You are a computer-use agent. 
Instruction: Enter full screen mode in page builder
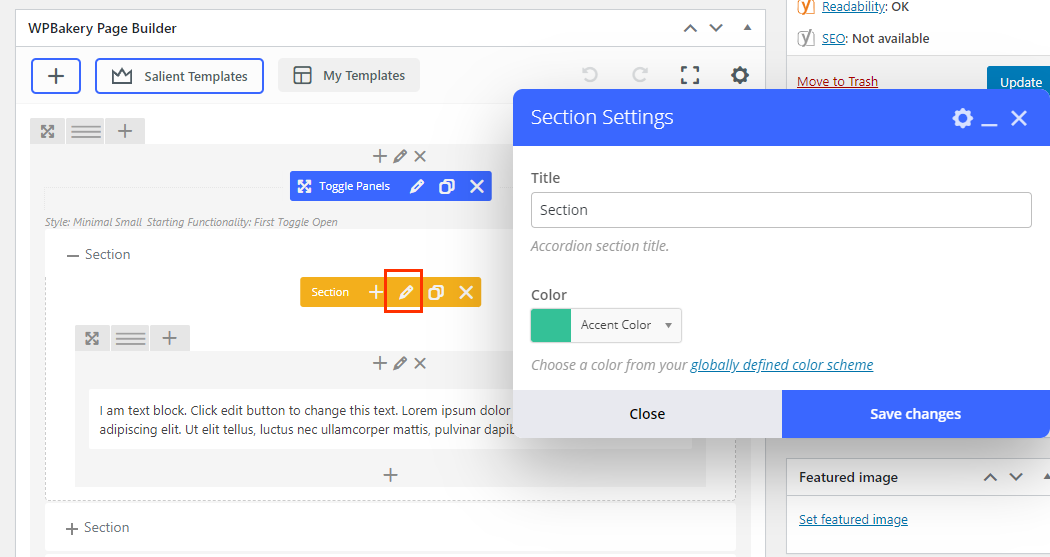click(x=690, y=75)
